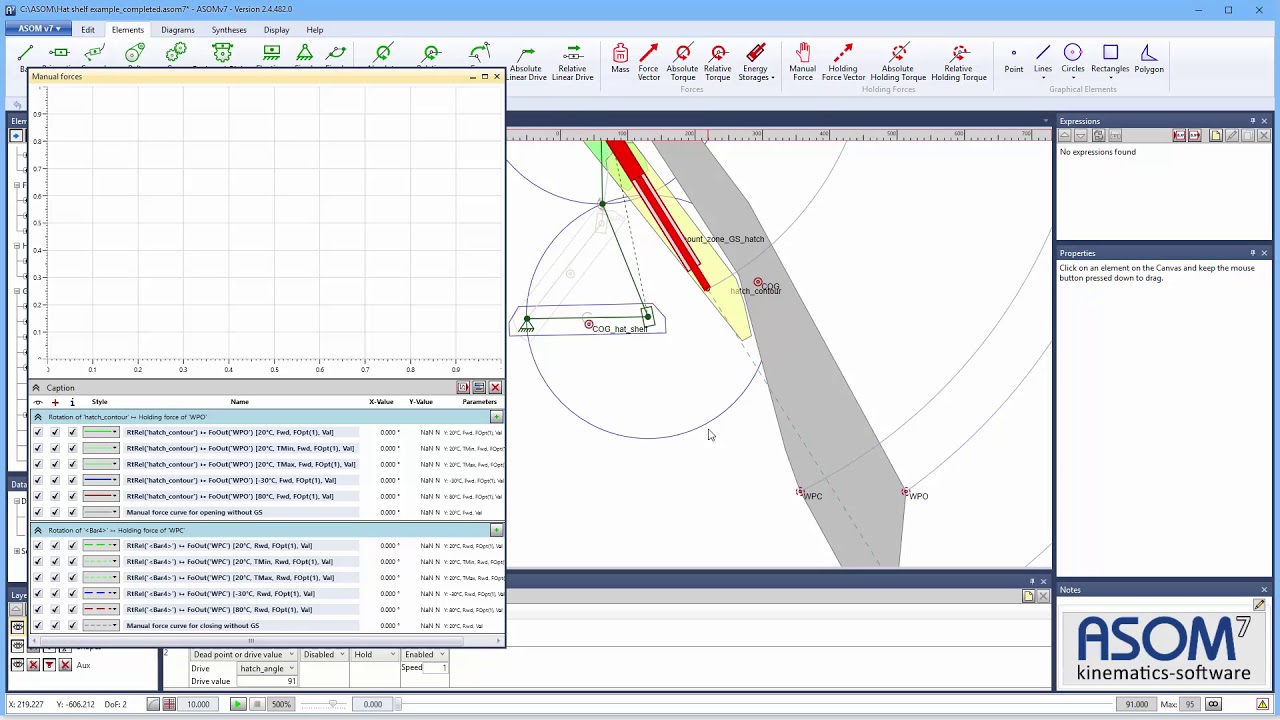Screen dimensions: 1280x720
Task: Select the Absolute Torque tool
Action: point(683,62)
